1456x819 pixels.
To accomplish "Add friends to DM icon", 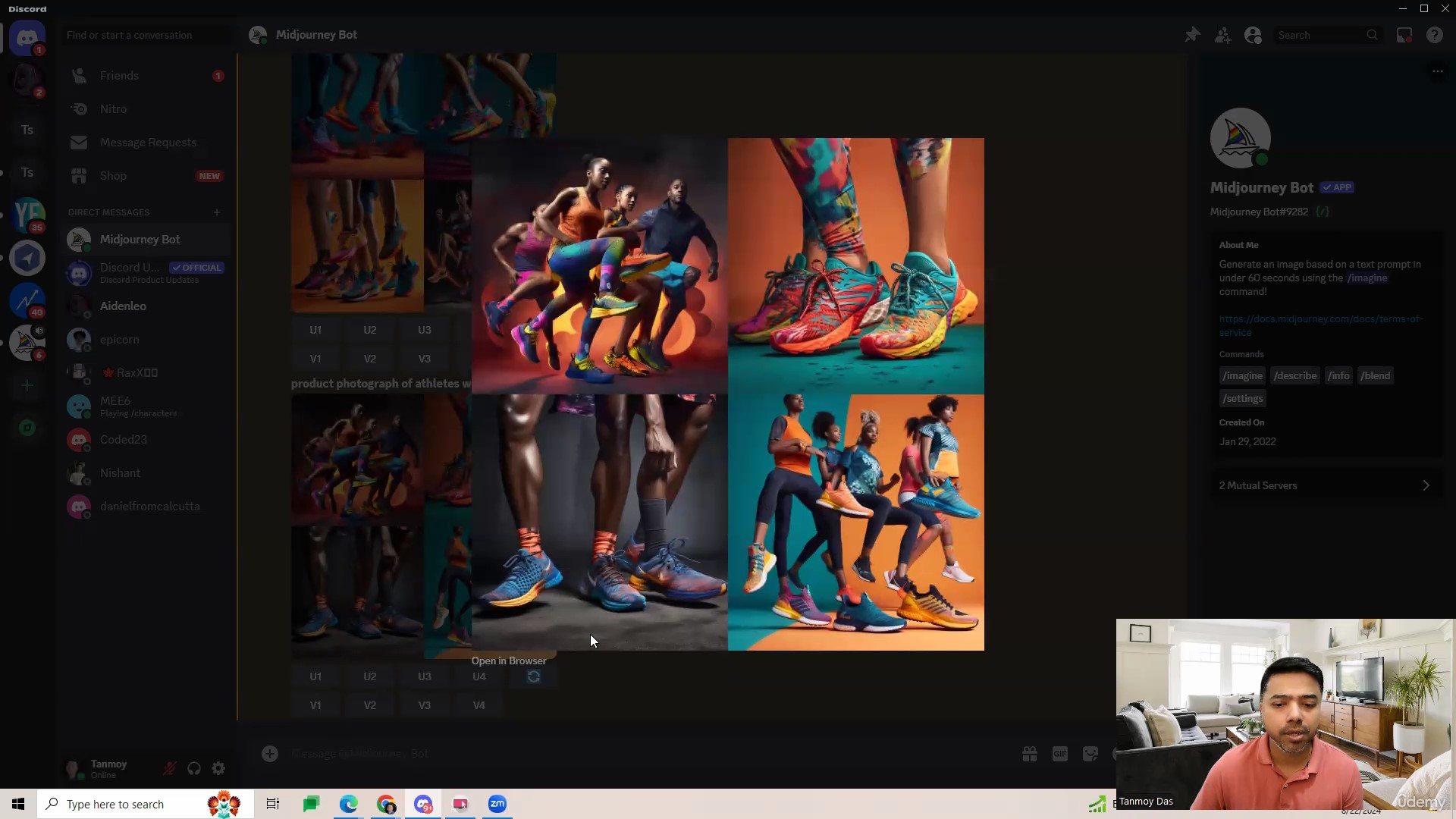I will 1223,35.
